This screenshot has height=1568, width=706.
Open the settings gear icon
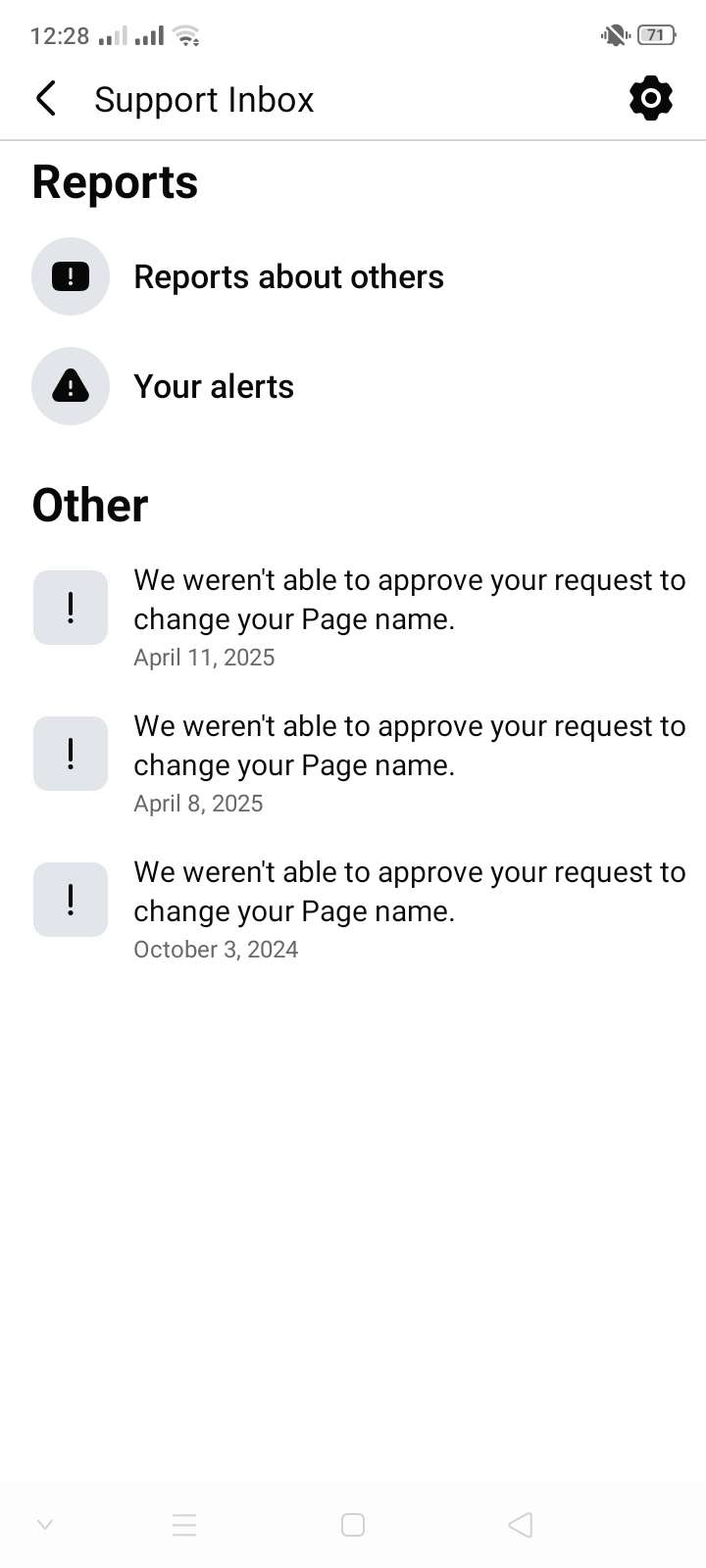point(651,99)
